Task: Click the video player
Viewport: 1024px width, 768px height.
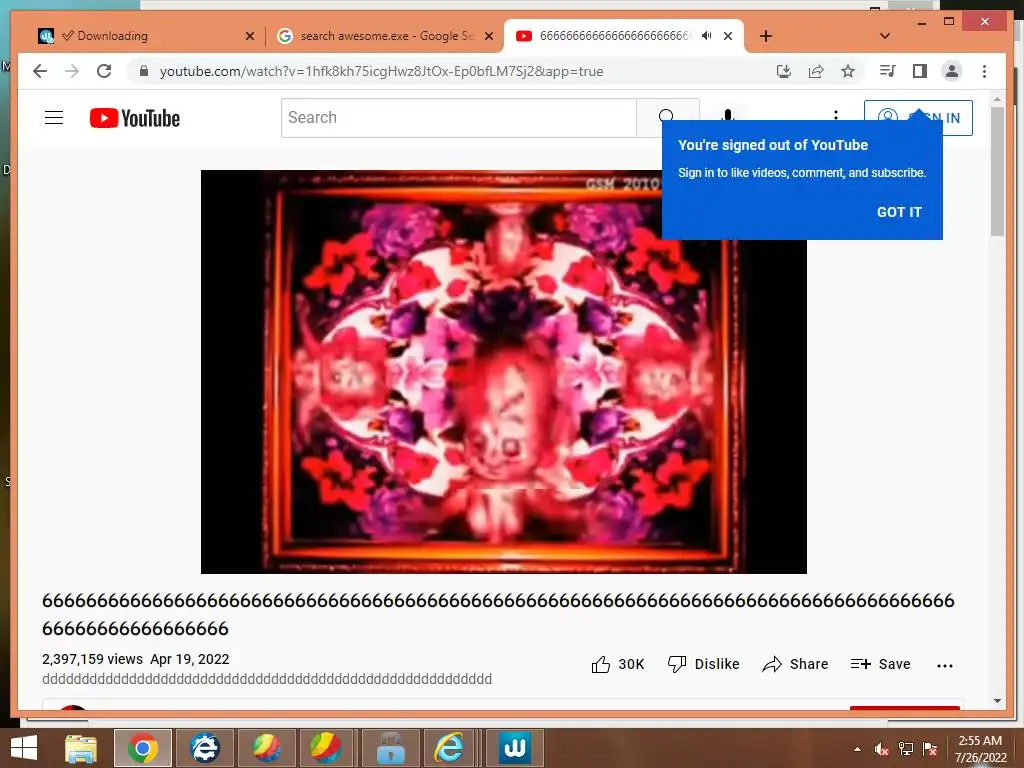Action: [504, 372]
